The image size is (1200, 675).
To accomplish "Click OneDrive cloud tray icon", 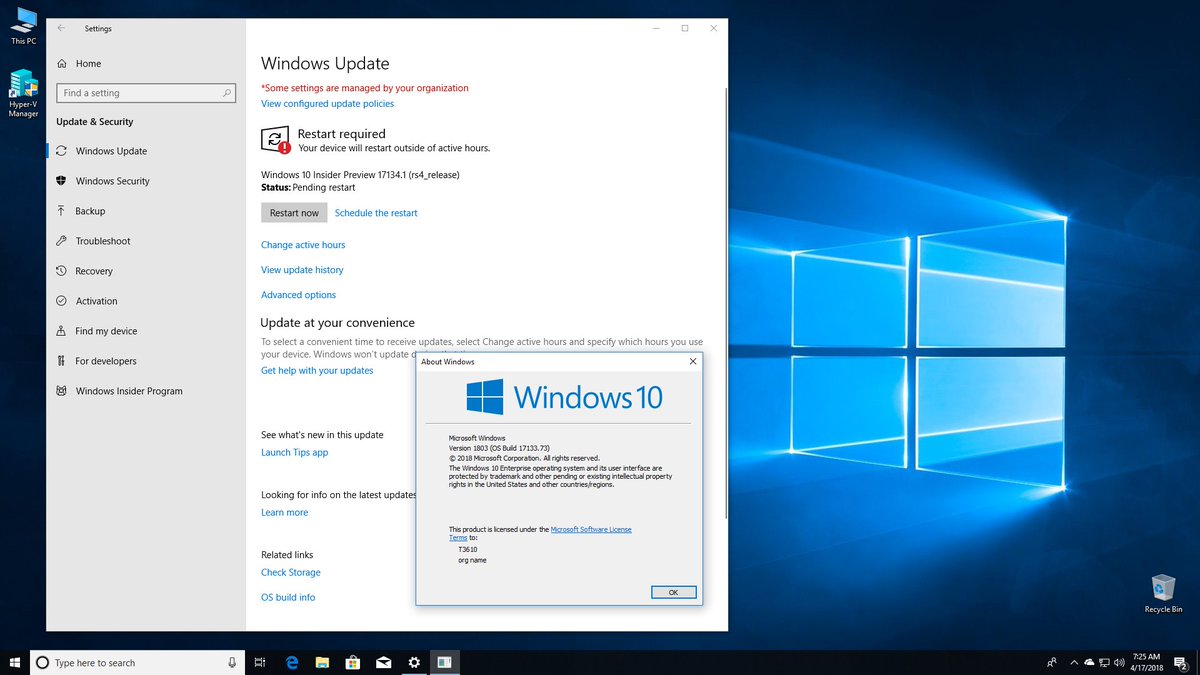I will click(1089, 662).
